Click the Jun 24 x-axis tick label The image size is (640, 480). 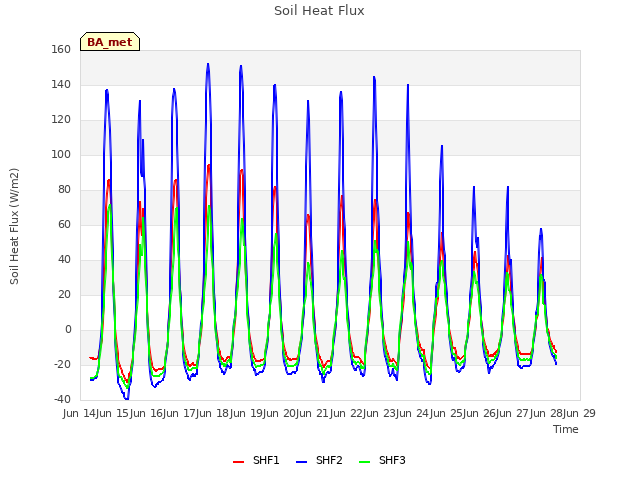414,413
